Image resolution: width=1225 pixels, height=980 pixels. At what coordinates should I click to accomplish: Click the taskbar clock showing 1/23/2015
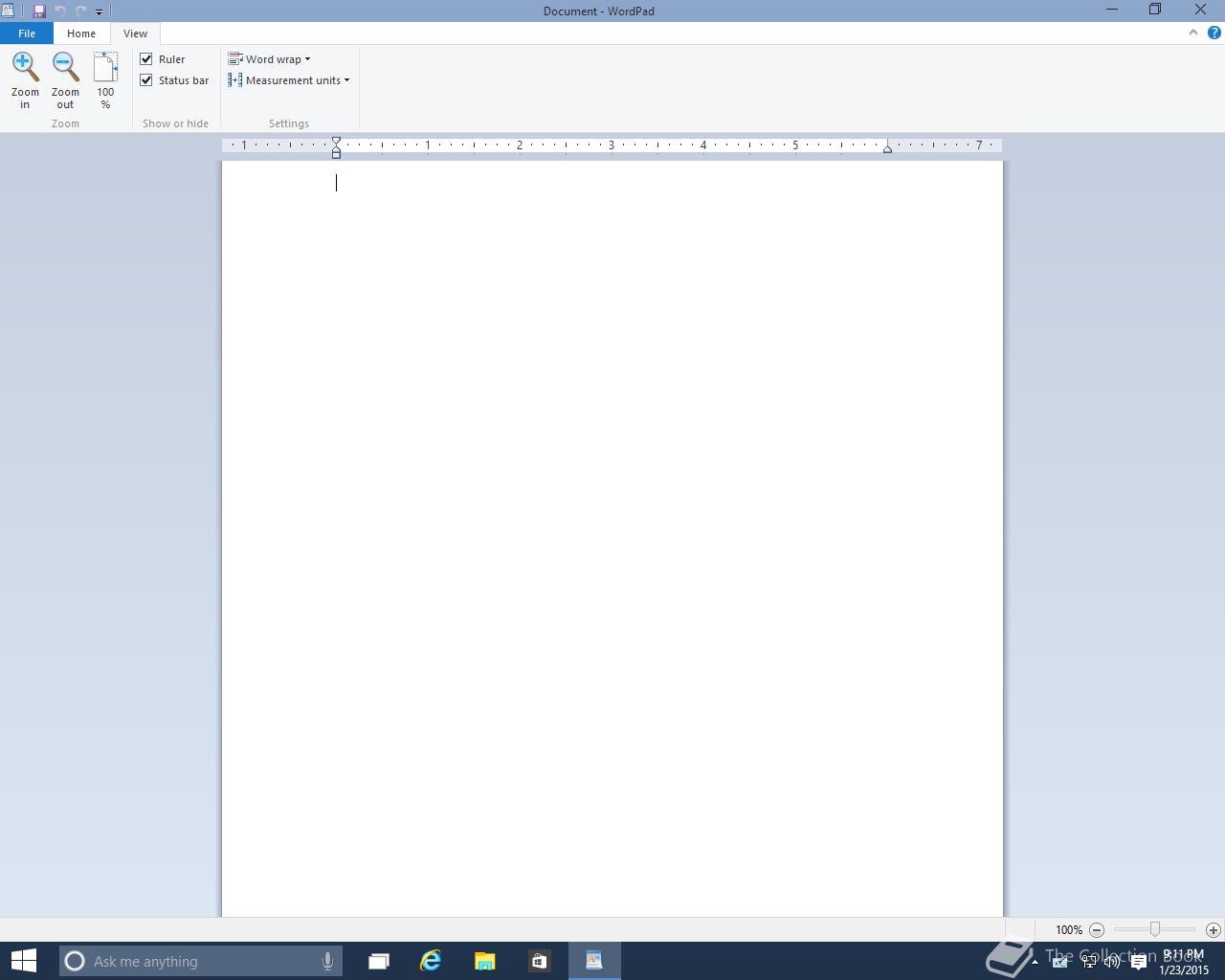(x=1184, y=962)
